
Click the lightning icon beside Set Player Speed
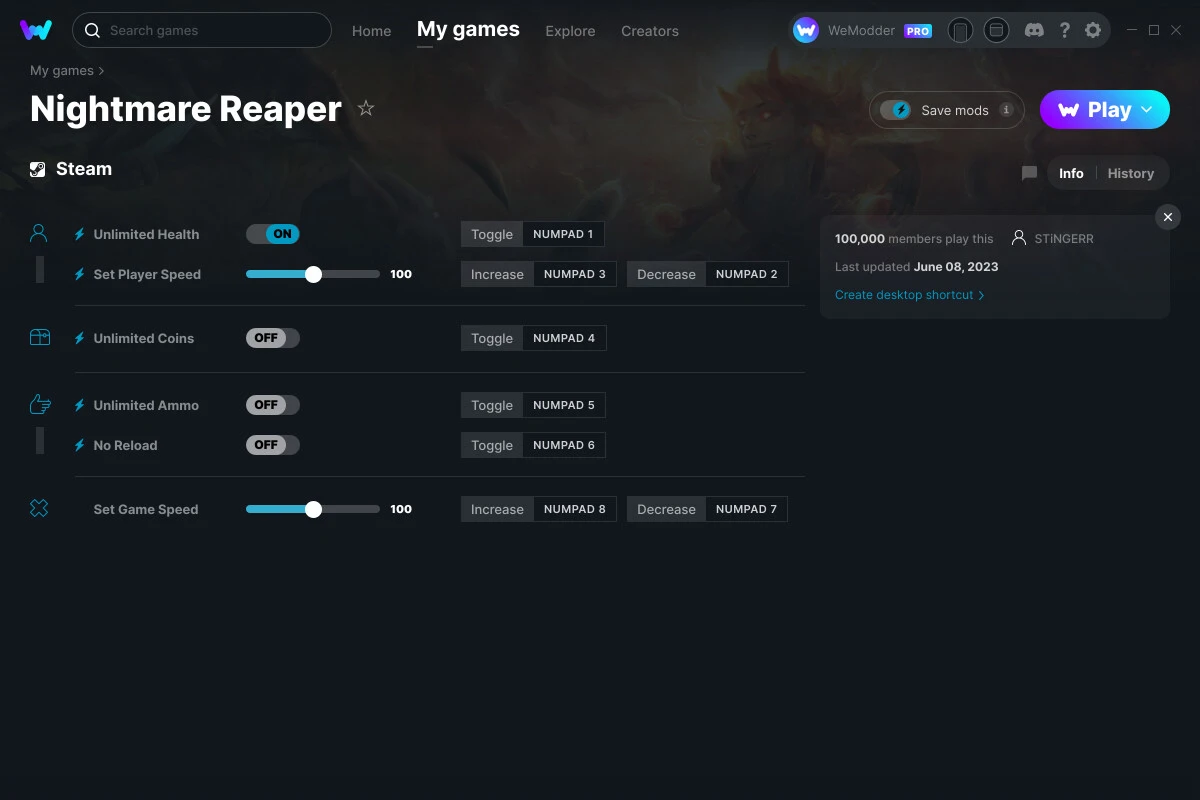click(x=79, y=274)
